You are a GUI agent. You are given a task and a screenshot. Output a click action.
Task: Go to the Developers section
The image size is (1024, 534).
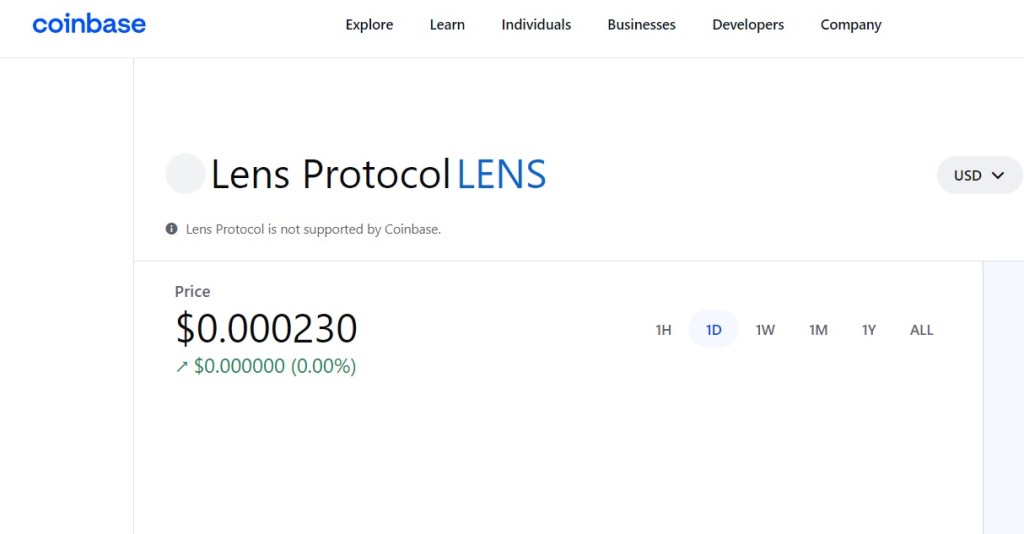(748, 25)
